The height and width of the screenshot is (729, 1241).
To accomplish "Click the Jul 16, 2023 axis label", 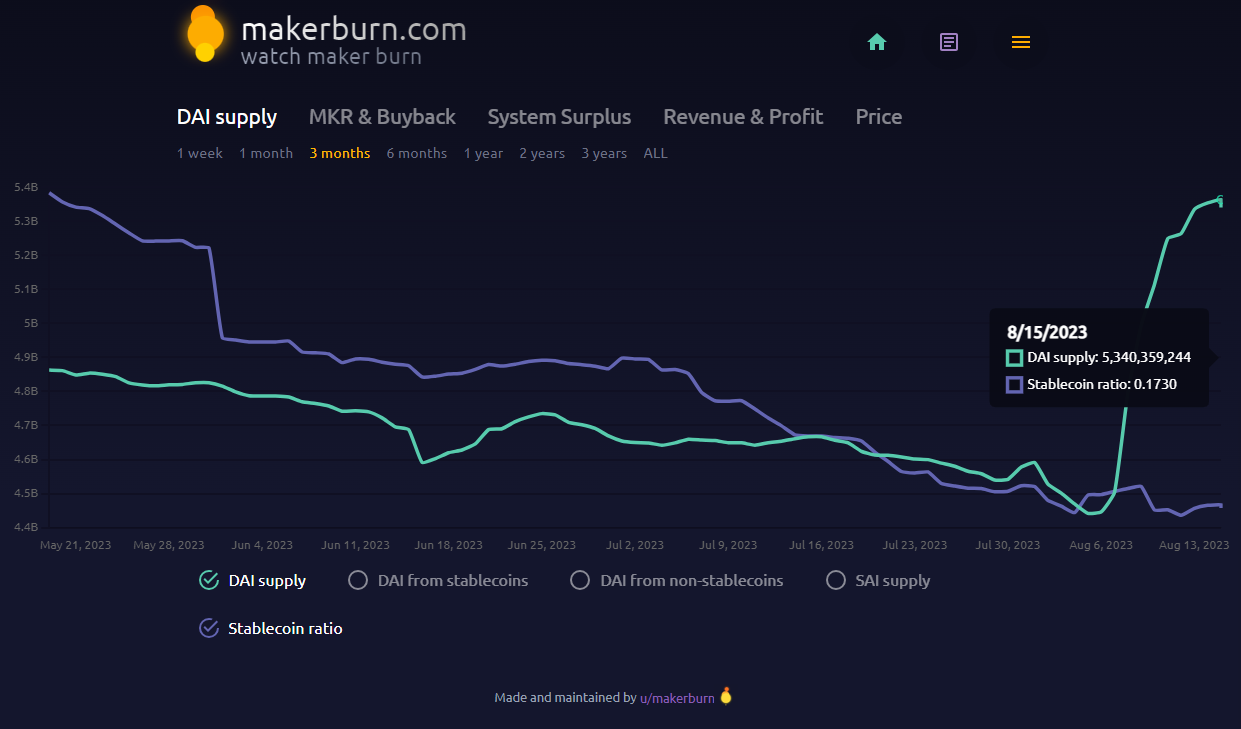I will pos(822,545).
